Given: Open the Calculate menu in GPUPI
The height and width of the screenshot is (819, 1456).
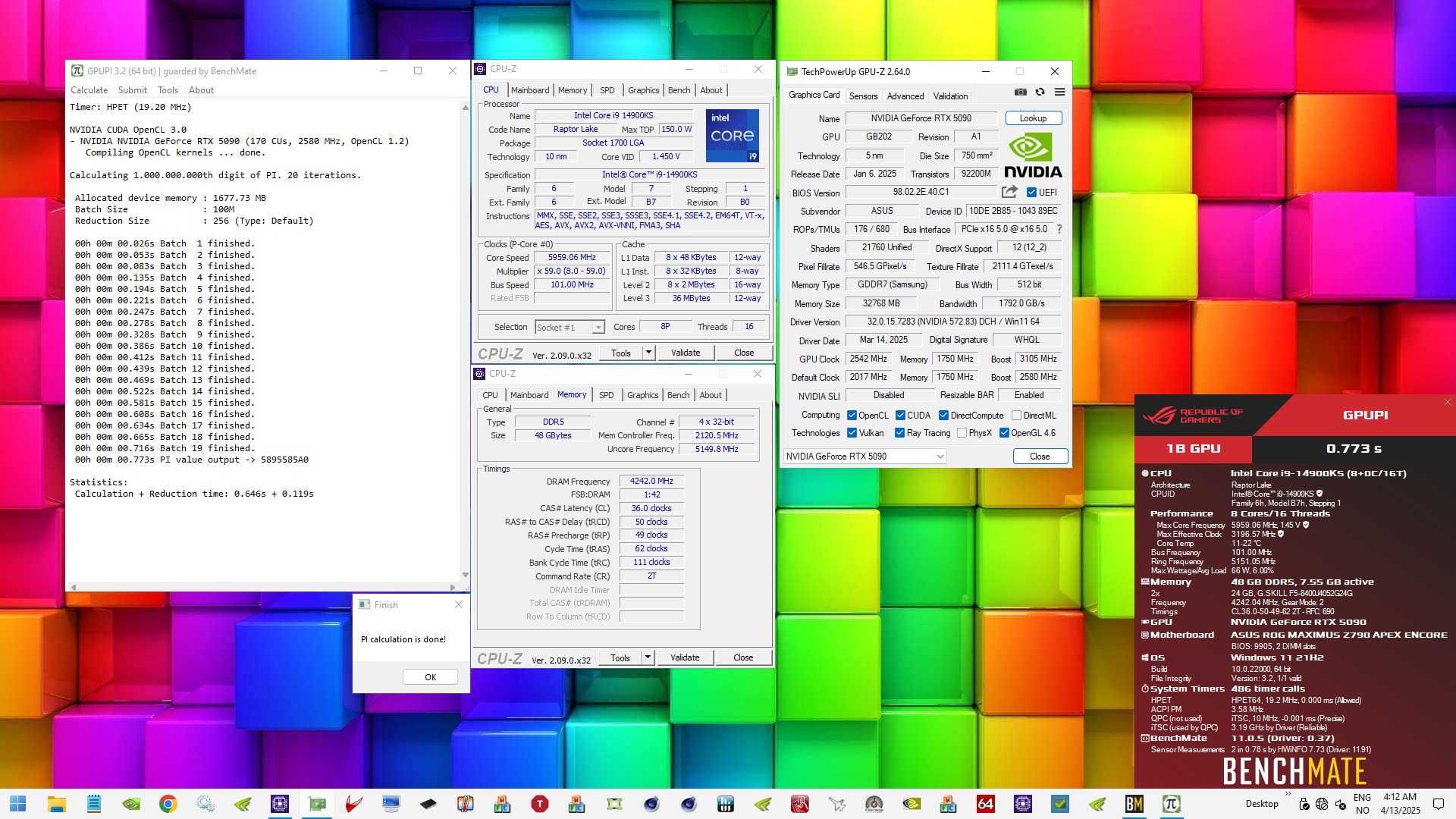Looking at the screenshot, I should point(89,90).
